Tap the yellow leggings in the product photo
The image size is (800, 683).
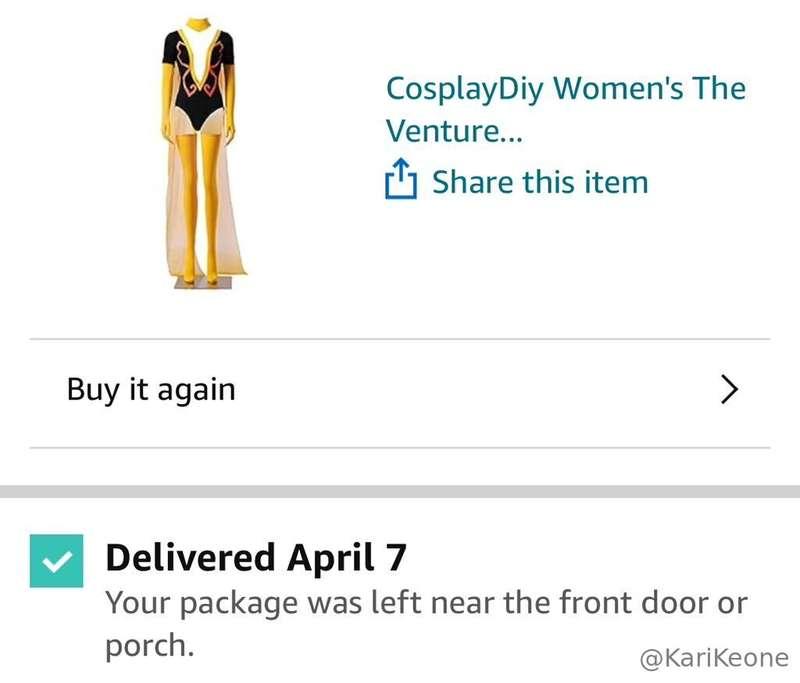click(201, 204)
